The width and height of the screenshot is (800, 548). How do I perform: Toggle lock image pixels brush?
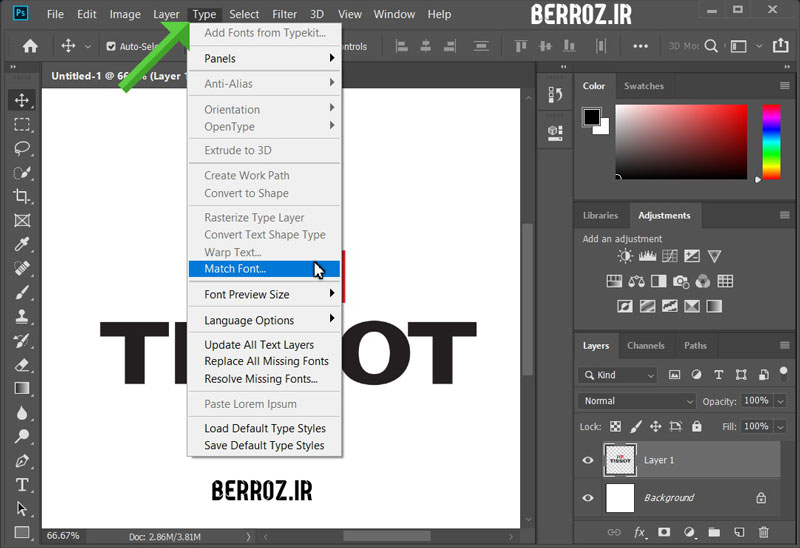click(636, 426)
